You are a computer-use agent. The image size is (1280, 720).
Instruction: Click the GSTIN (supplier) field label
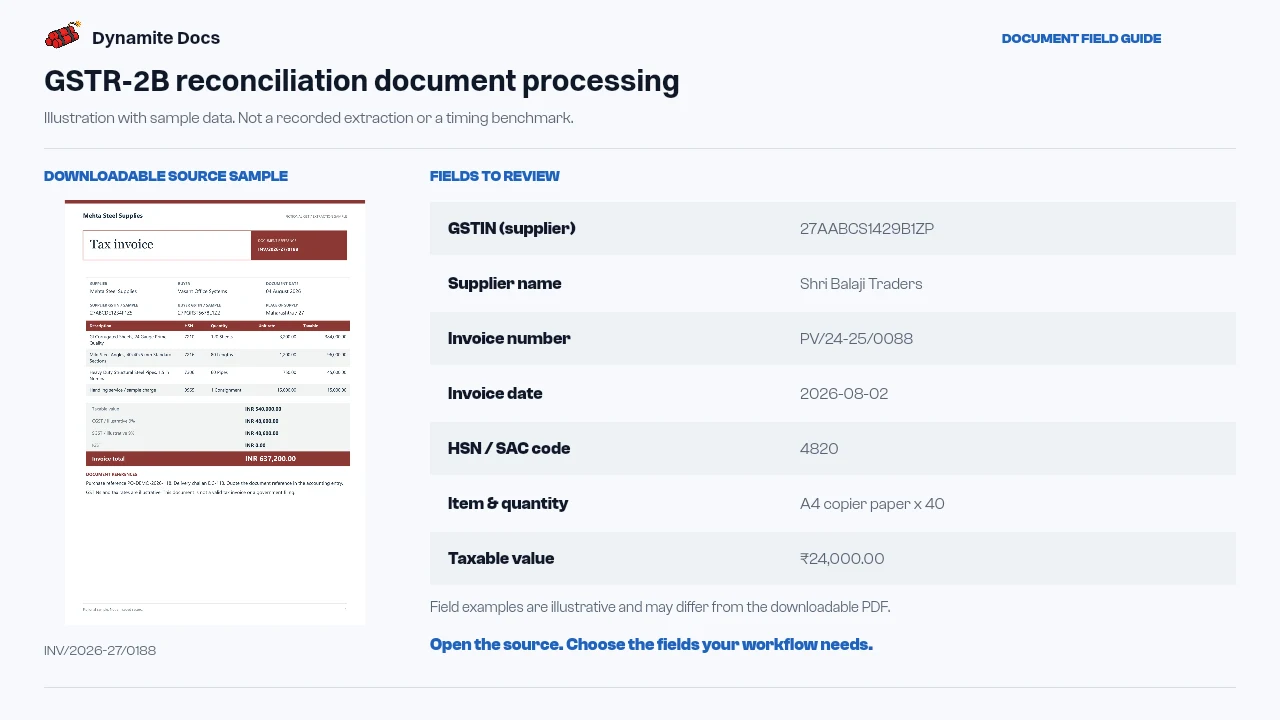pyautogui.click(x=512, y=228)
